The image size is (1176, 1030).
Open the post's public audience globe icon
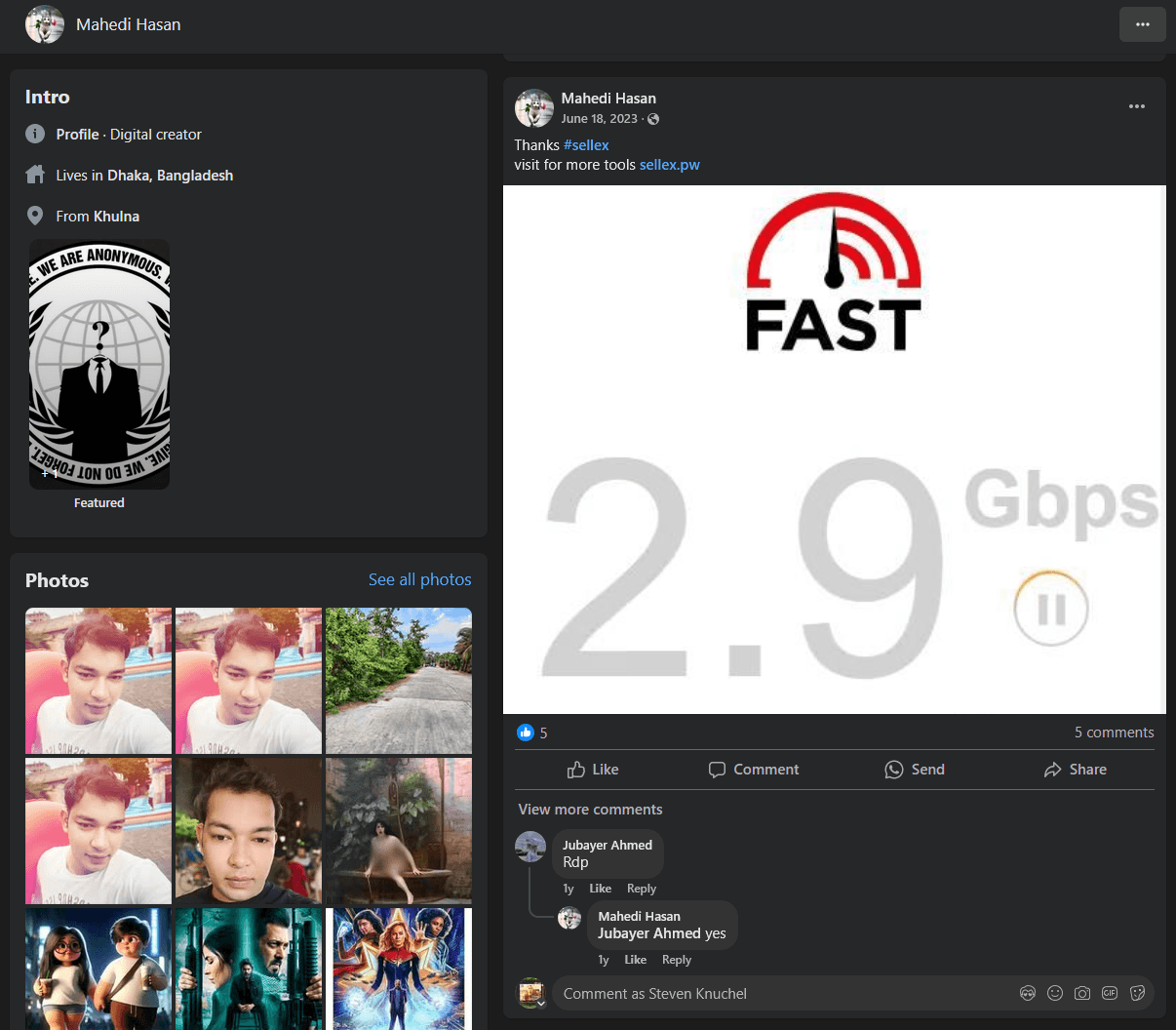pos(653,119)
